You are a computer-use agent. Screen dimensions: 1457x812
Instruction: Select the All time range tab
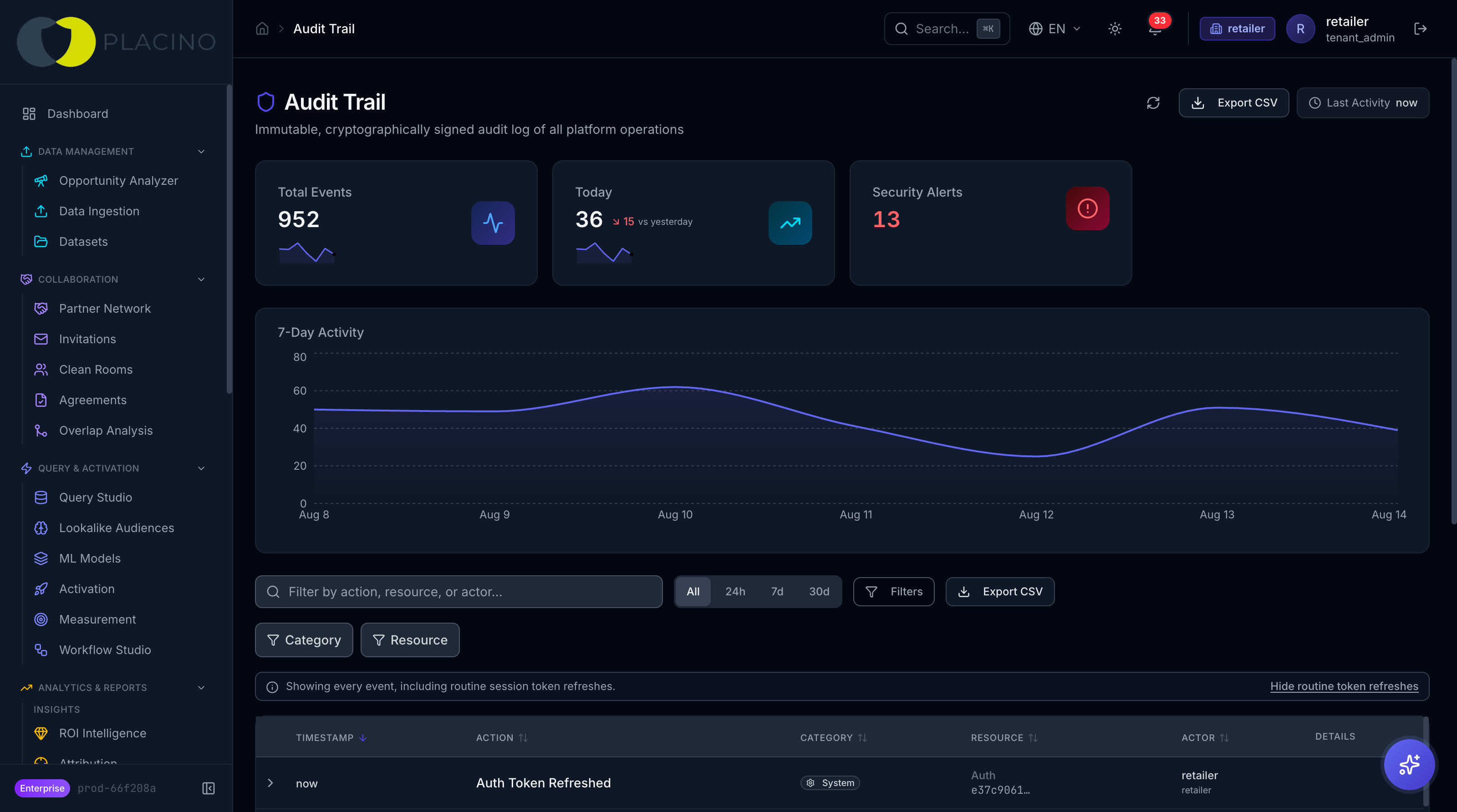click(692, 591)
